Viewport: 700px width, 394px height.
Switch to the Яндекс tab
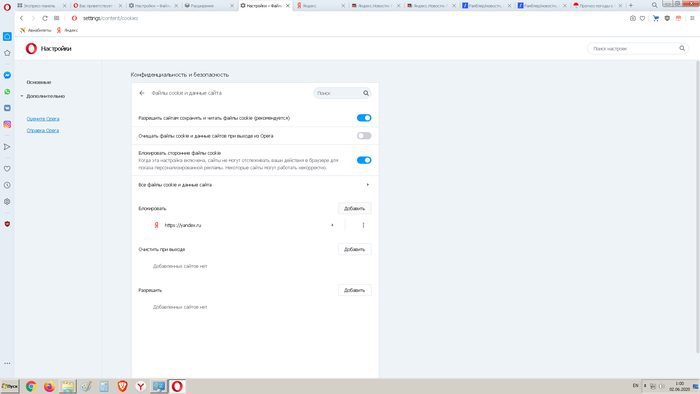coord(321,5)
